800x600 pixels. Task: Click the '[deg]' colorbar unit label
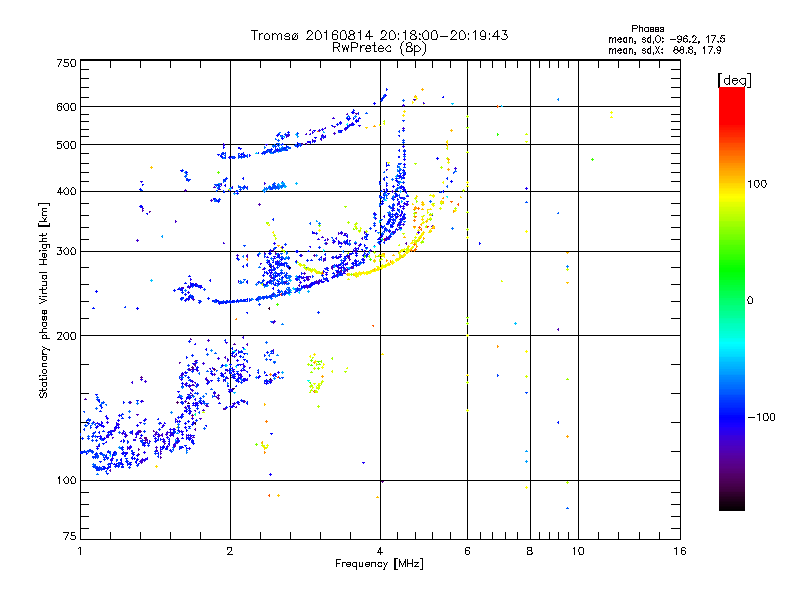point(734,80)
